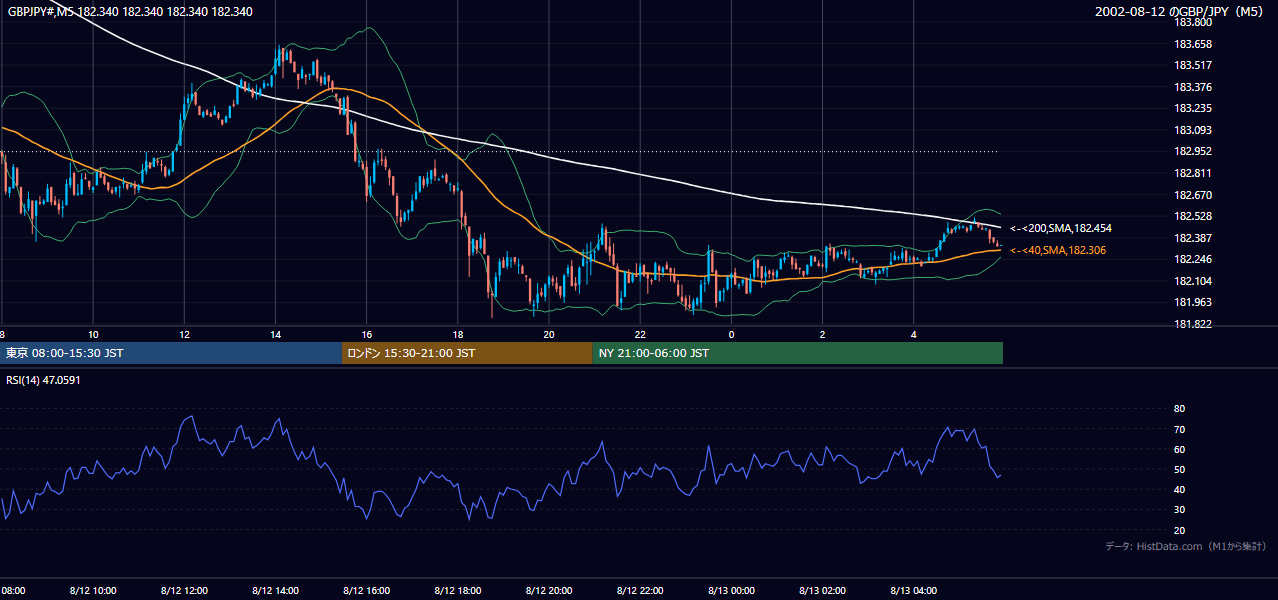Click the 8/13 02:00 date label
The image size is (1278, 600).
(822, 590)
